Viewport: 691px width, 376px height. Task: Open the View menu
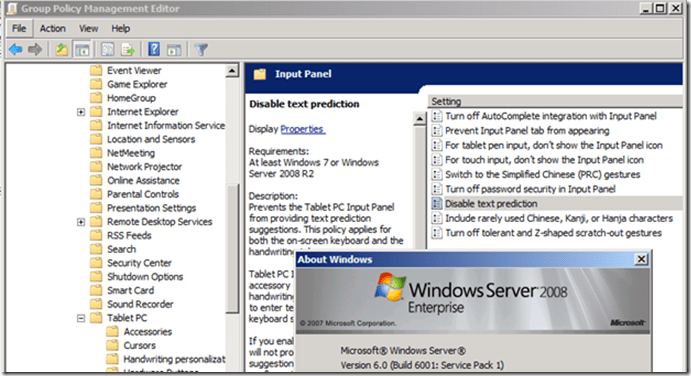(88, 29)
